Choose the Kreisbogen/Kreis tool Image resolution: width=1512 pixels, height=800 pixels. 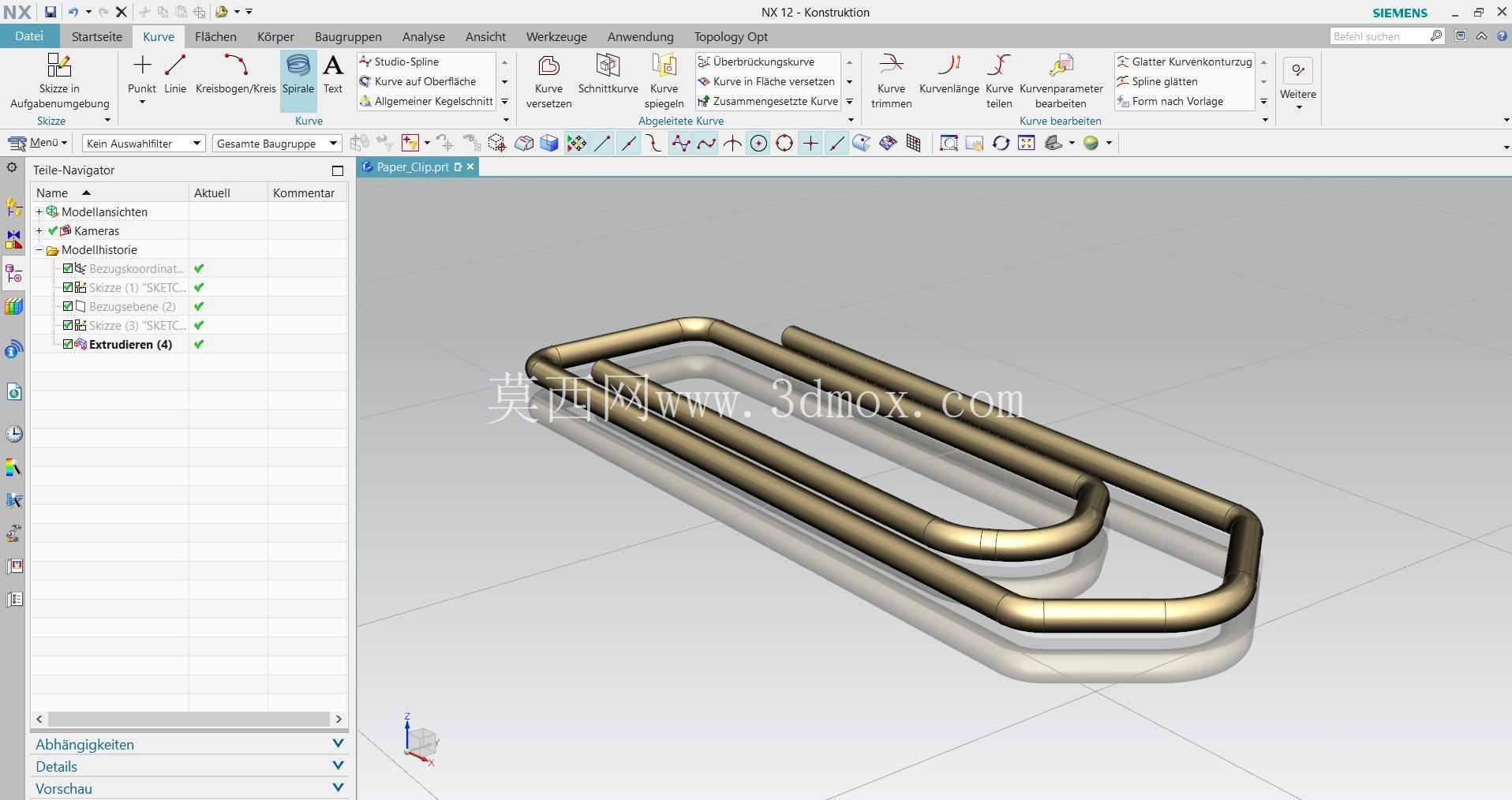click(235, 76)
